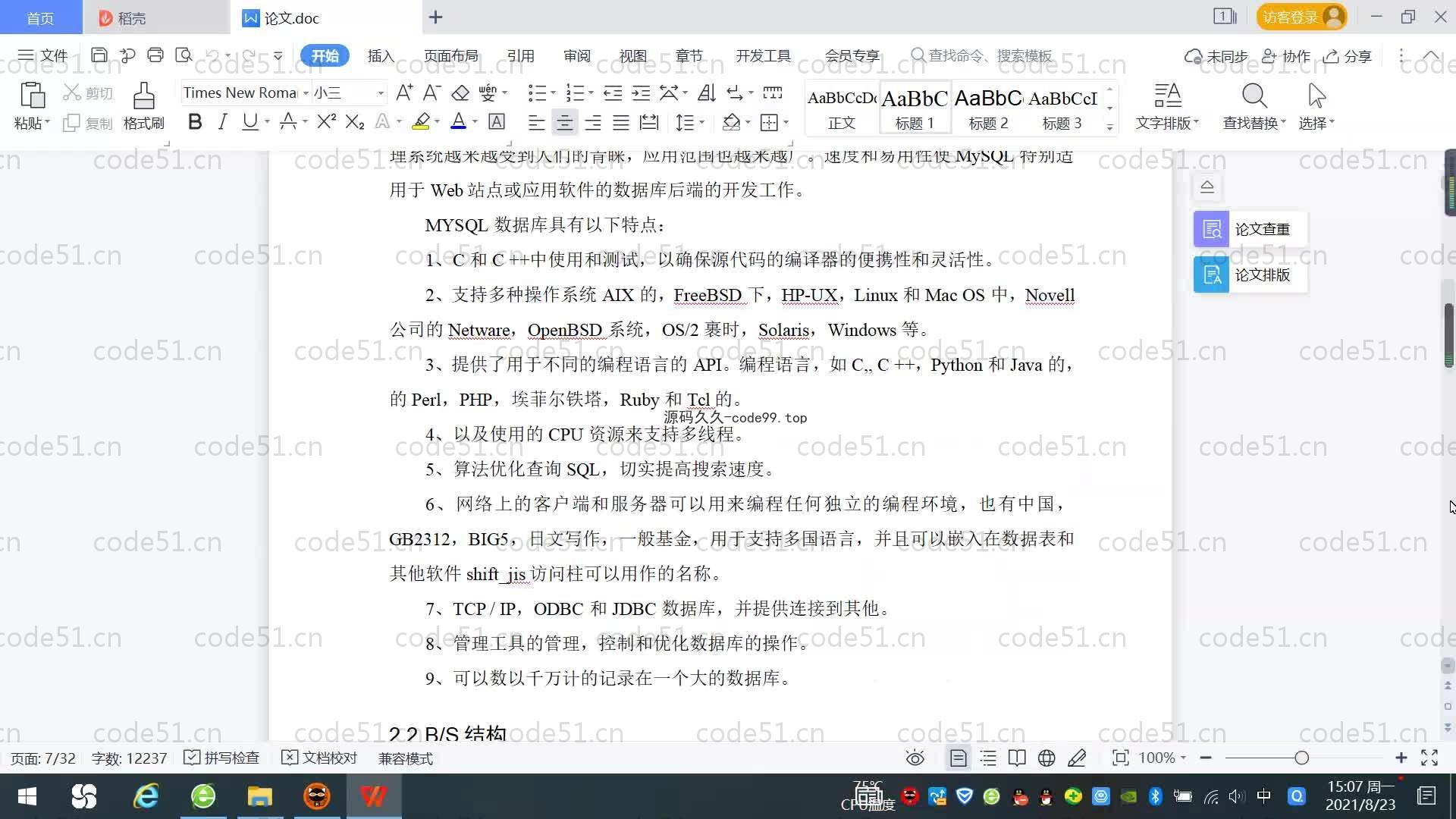1456x819 pixels.
Task: Toggle Italic formatting
Action: (222, 121)
